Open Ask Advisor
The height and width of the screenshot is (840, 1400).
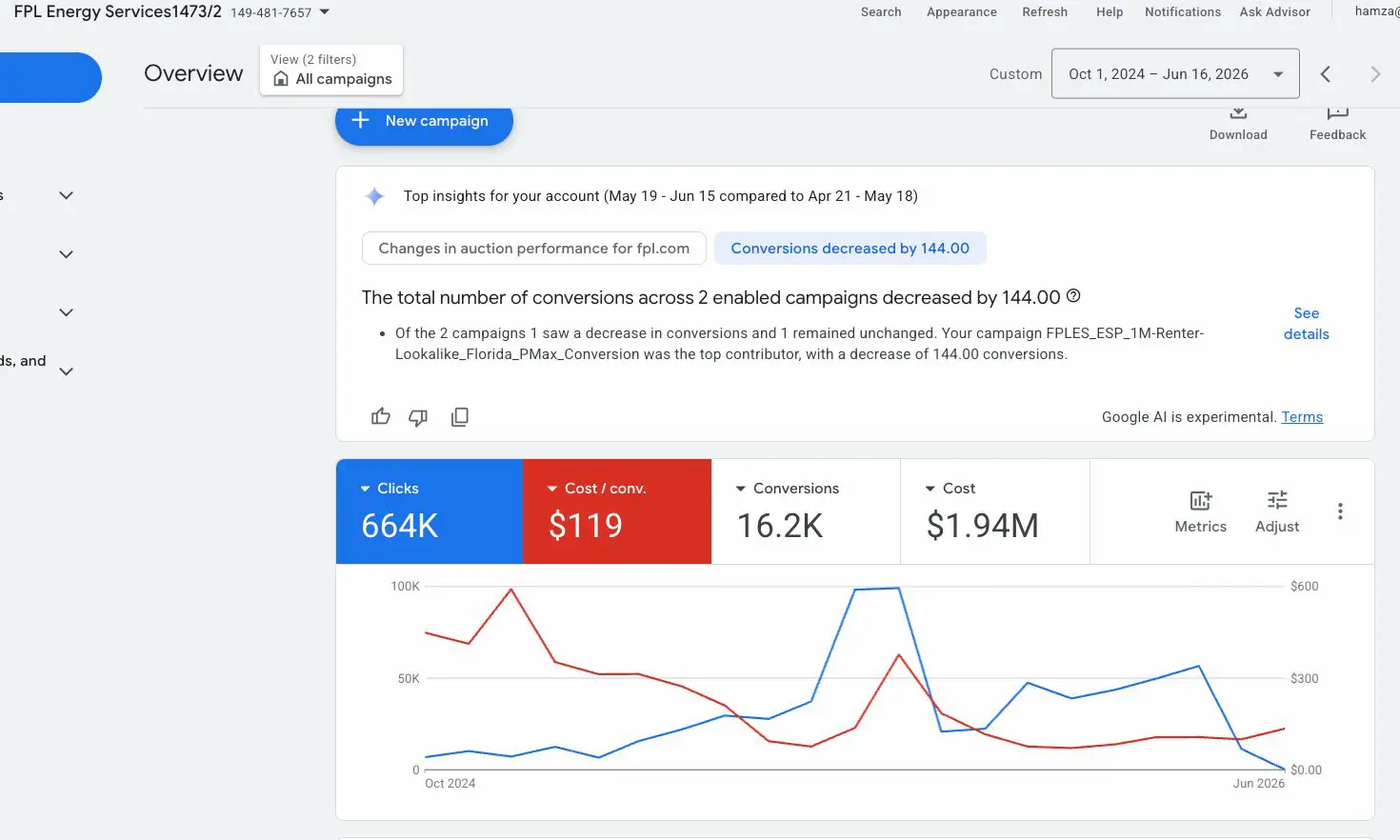(x=1274, y=12)
